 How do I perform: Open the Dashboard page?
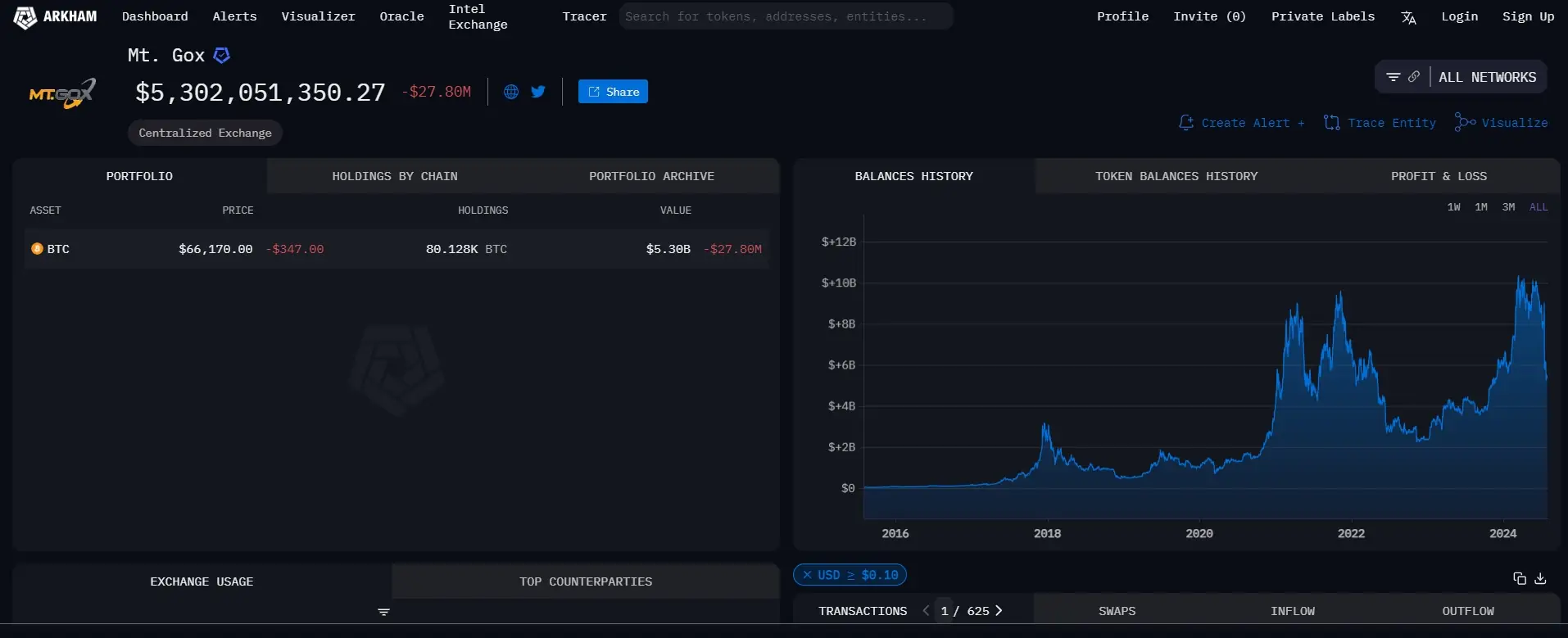[x=155, y=16]
